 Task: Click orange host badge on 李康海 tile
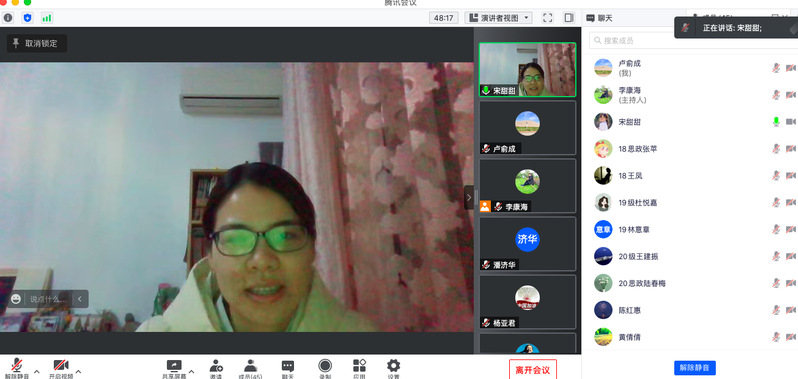(x=485, y=206)
